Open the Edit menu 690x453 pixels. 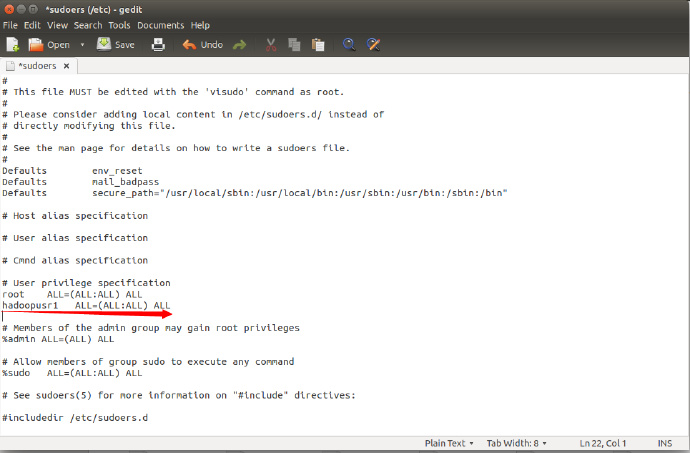click(x=32, y=25)
